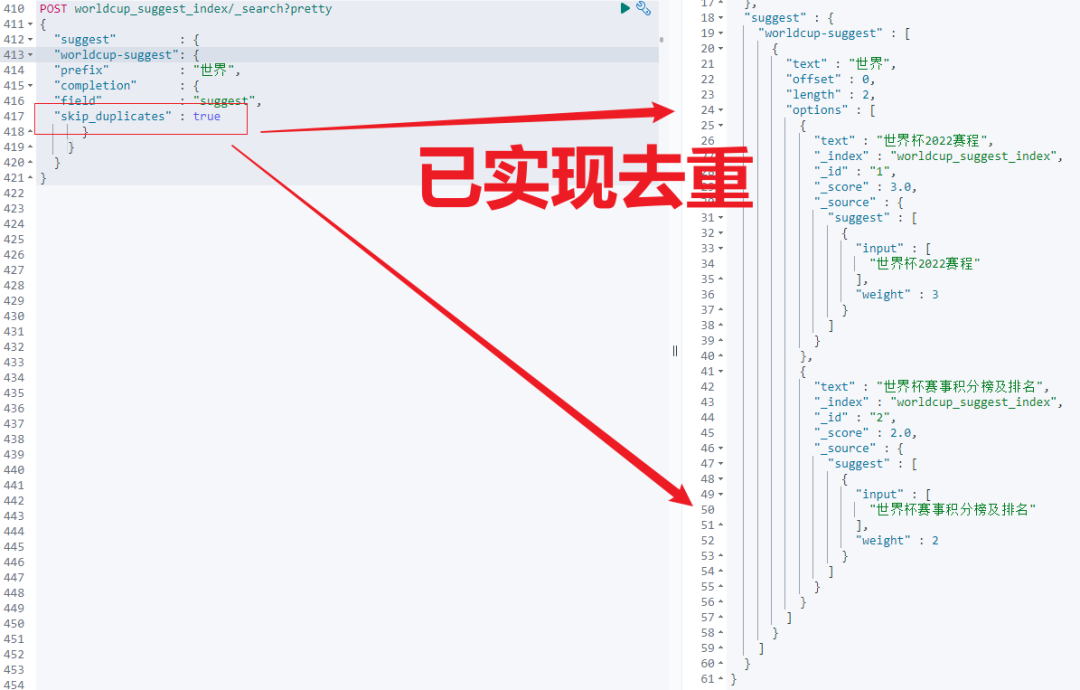This screenshot has height=690, width=1080.
Task: Click "_score" : 3.0 in the response
Action: (x=866, y=187)
